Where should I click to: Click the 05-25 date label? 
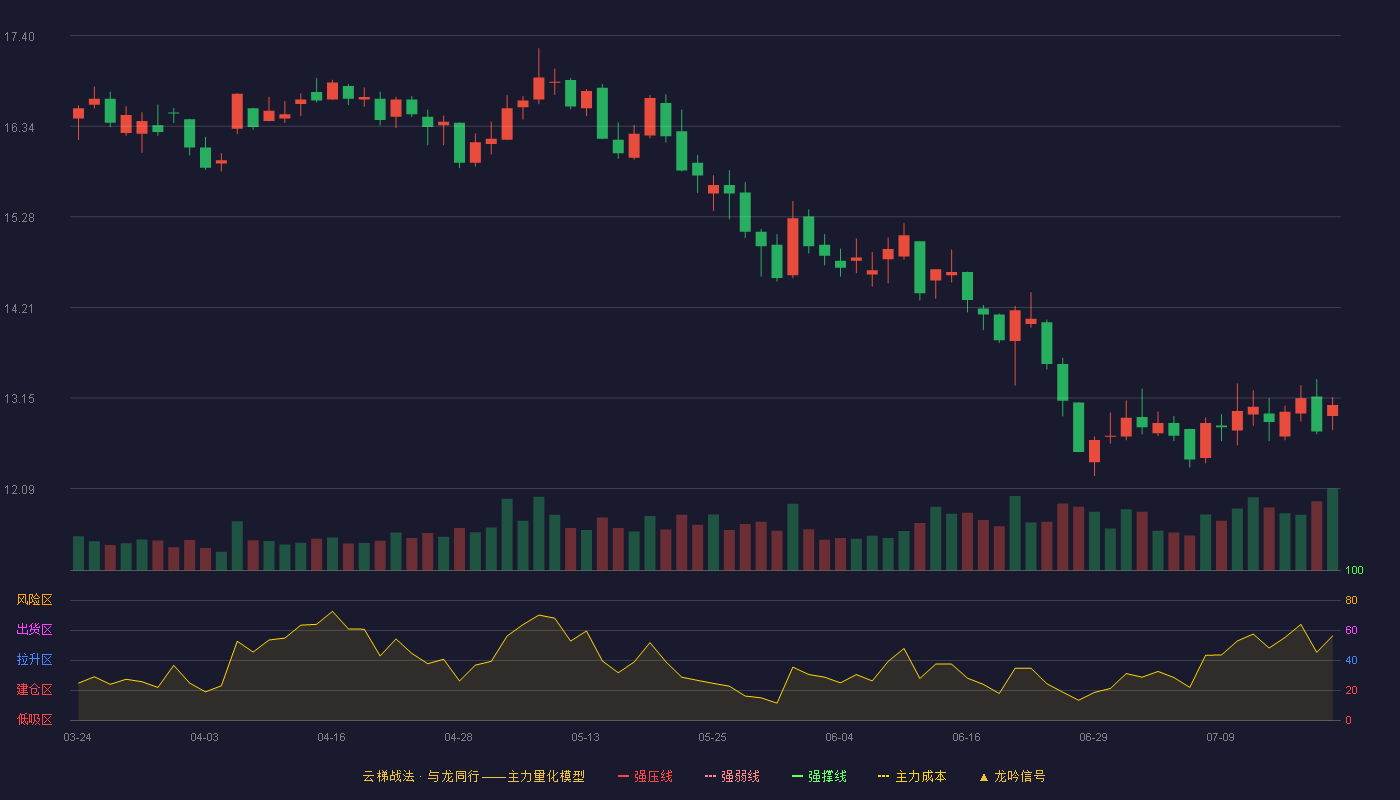(712, 737)
